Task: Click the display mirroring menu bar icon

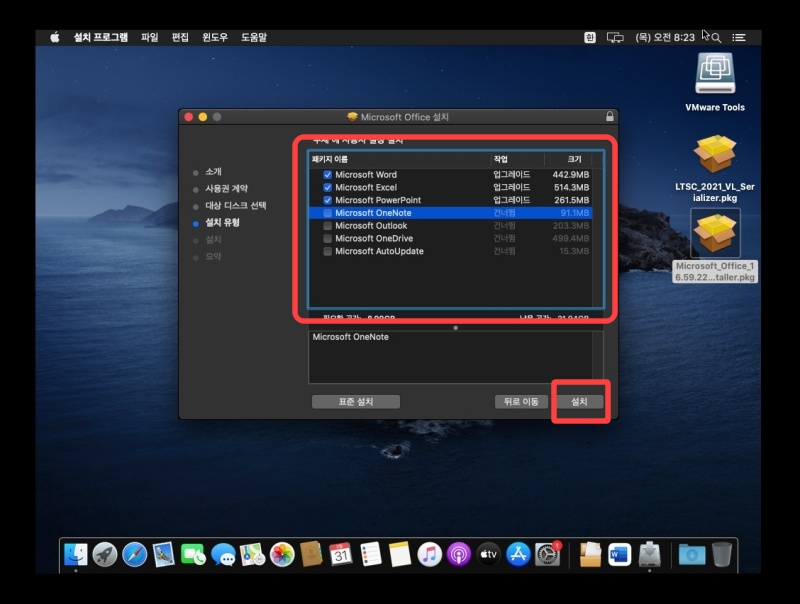Action: tap(615, 37)
